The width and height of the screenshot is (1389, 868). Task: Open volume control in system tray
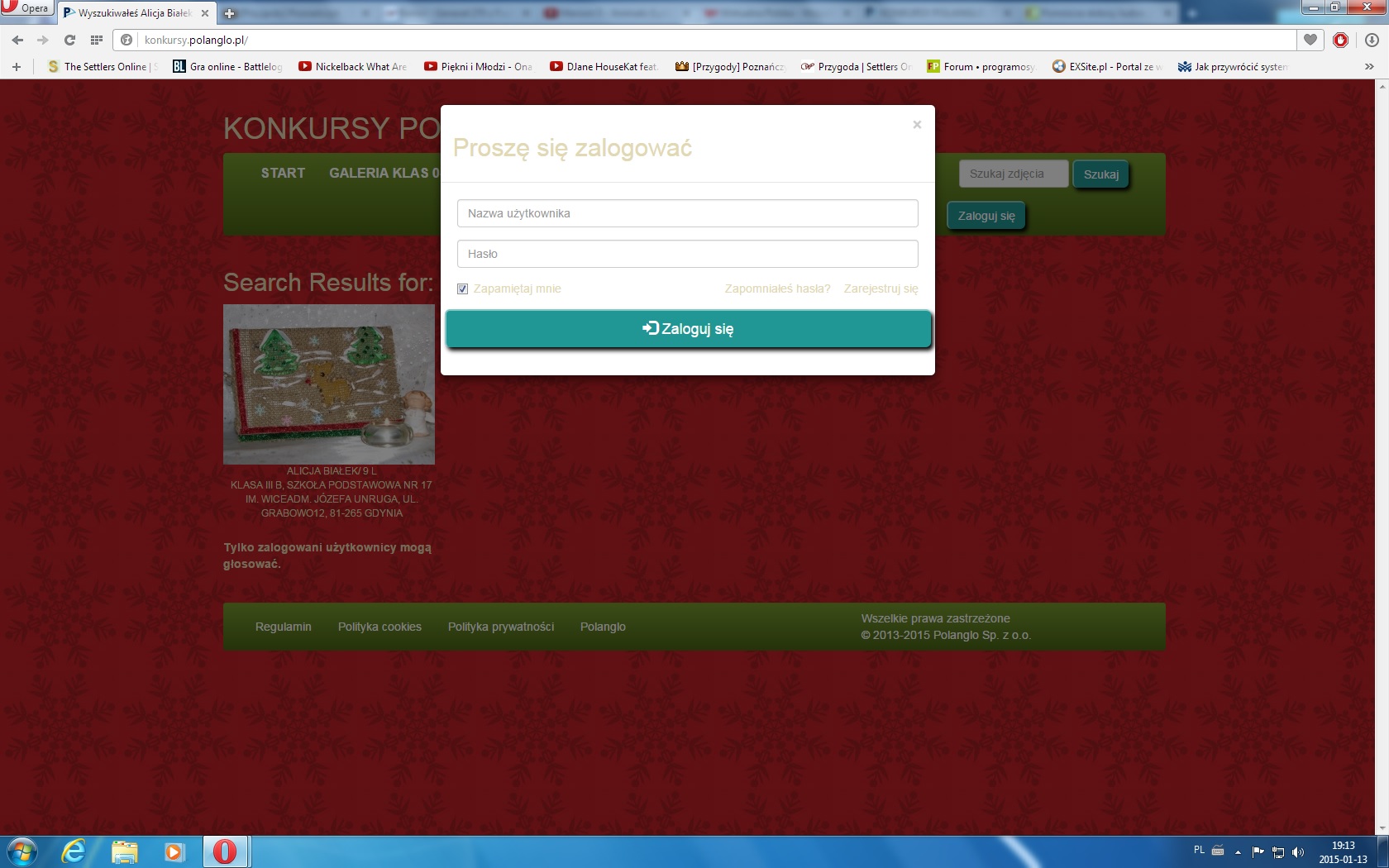1297,851
